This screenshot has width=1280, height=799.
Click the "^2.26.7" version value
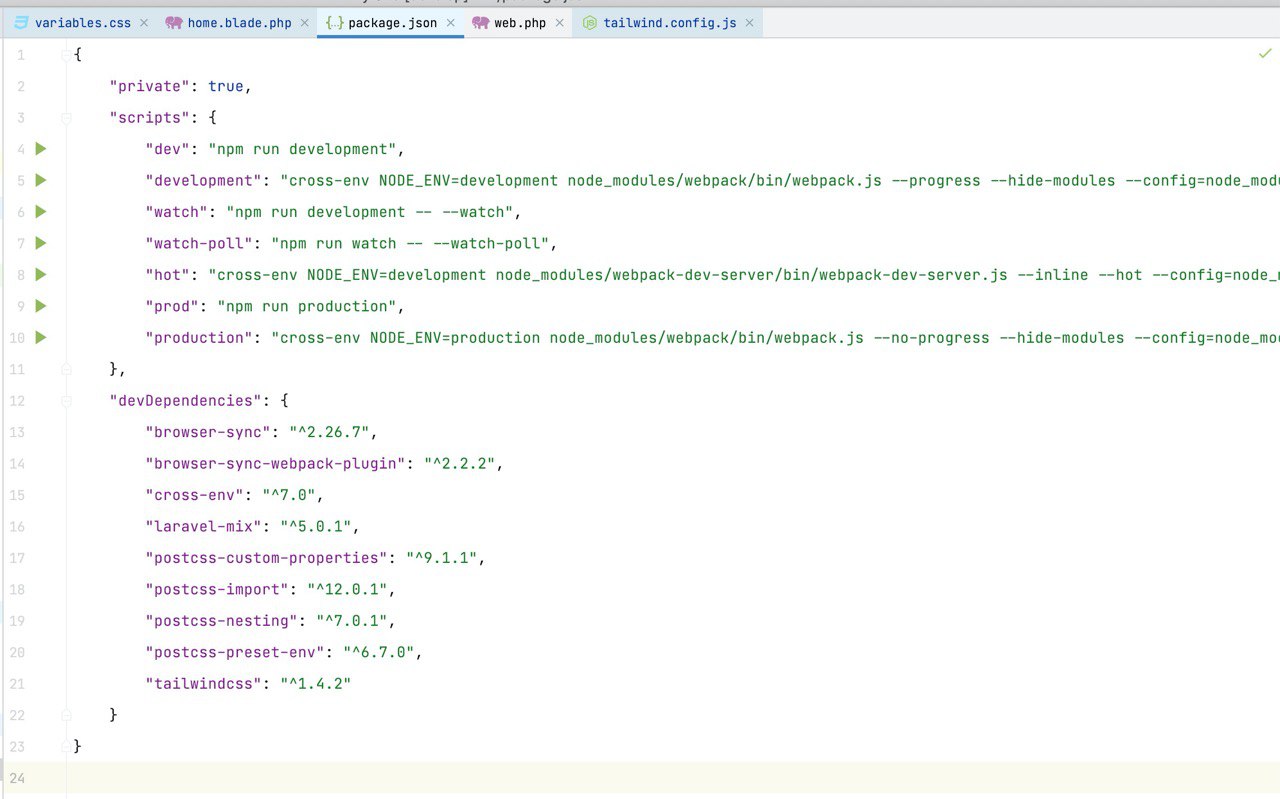[x=330, y=432]
